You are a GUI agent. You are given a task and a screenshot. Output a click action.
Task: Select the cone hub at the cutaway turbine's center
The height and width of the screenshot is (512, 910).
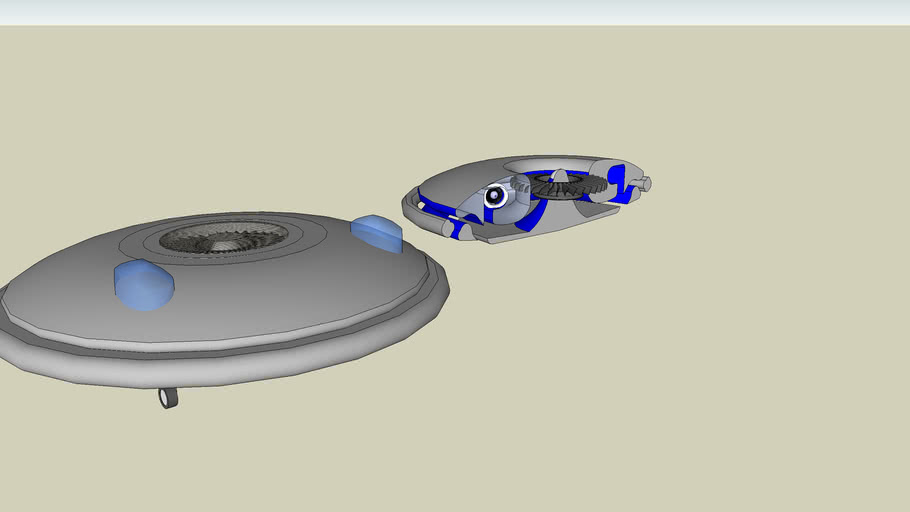coord(560,177)
